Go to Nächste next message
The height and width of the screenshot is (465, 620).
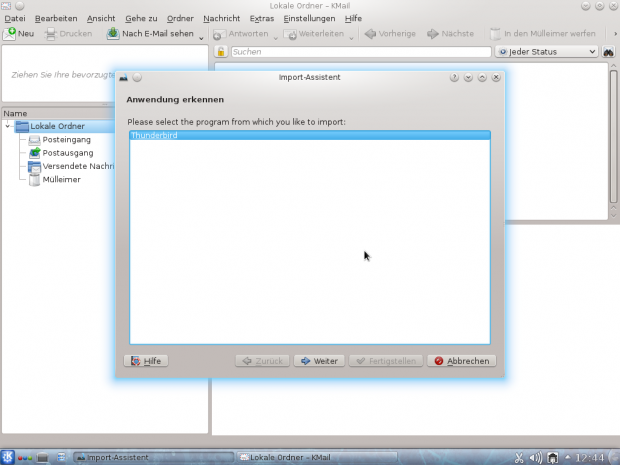pyautogui.click(x=450, y=34)
